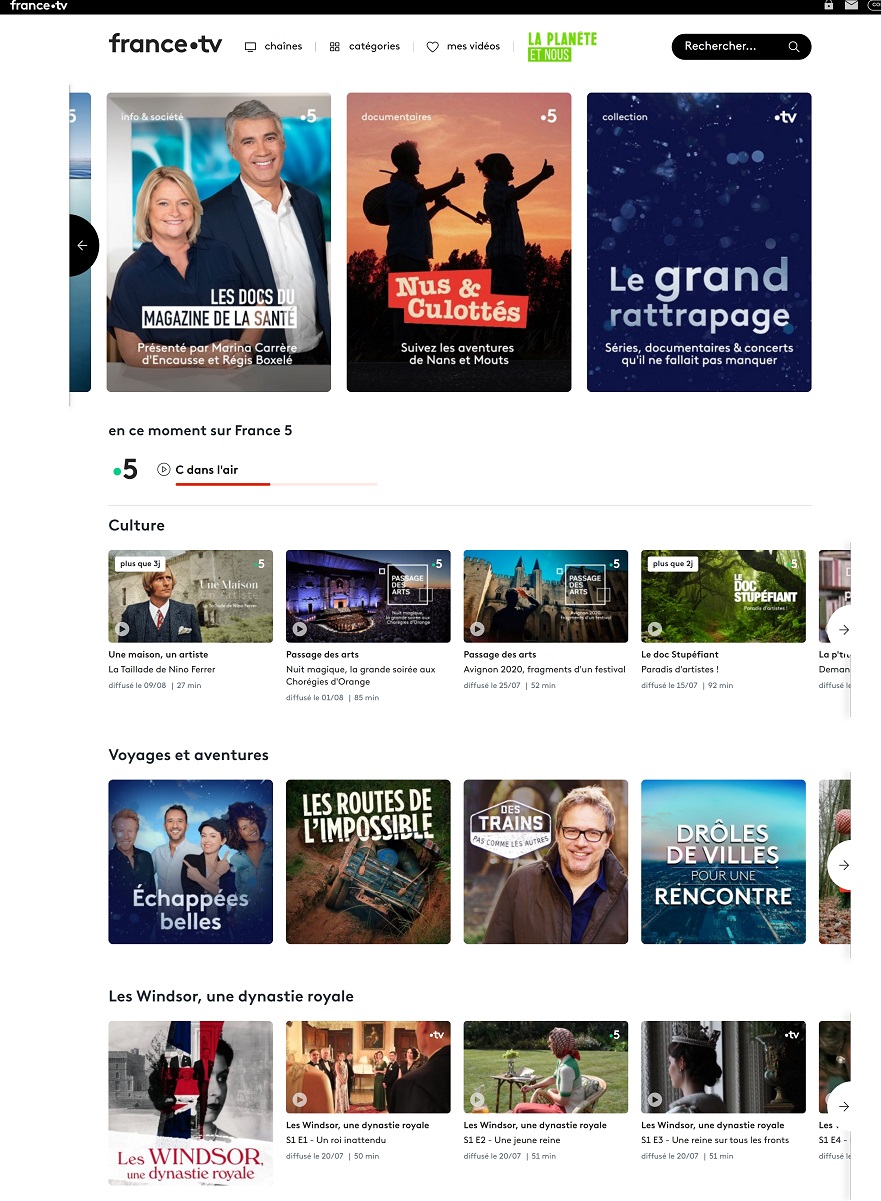Click the heart icon beside mes vidéos
881x1201 pixels.
click(432, 47)
